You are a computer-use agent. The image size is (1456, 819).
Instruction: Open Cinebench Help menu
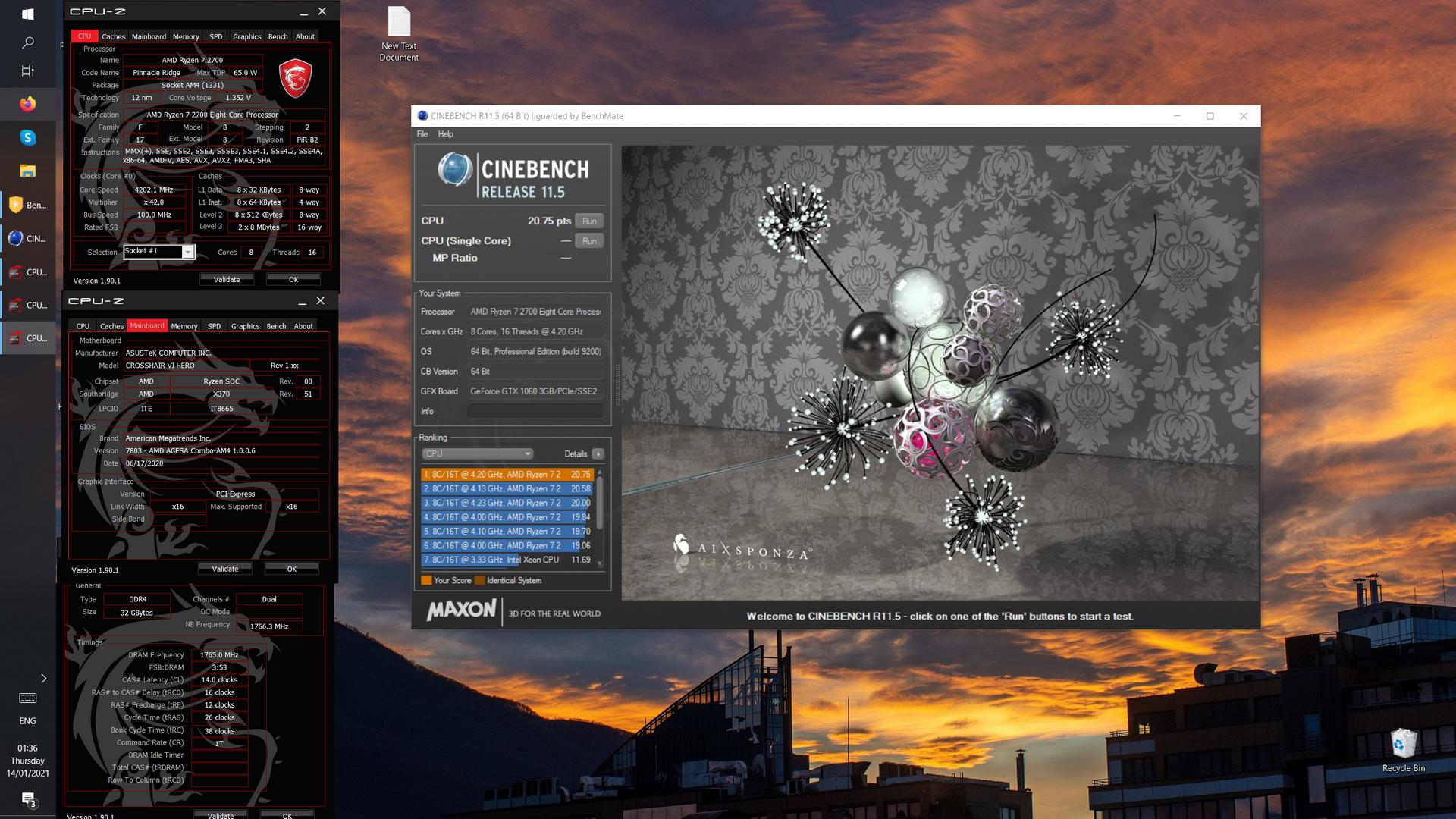point(446,134)
